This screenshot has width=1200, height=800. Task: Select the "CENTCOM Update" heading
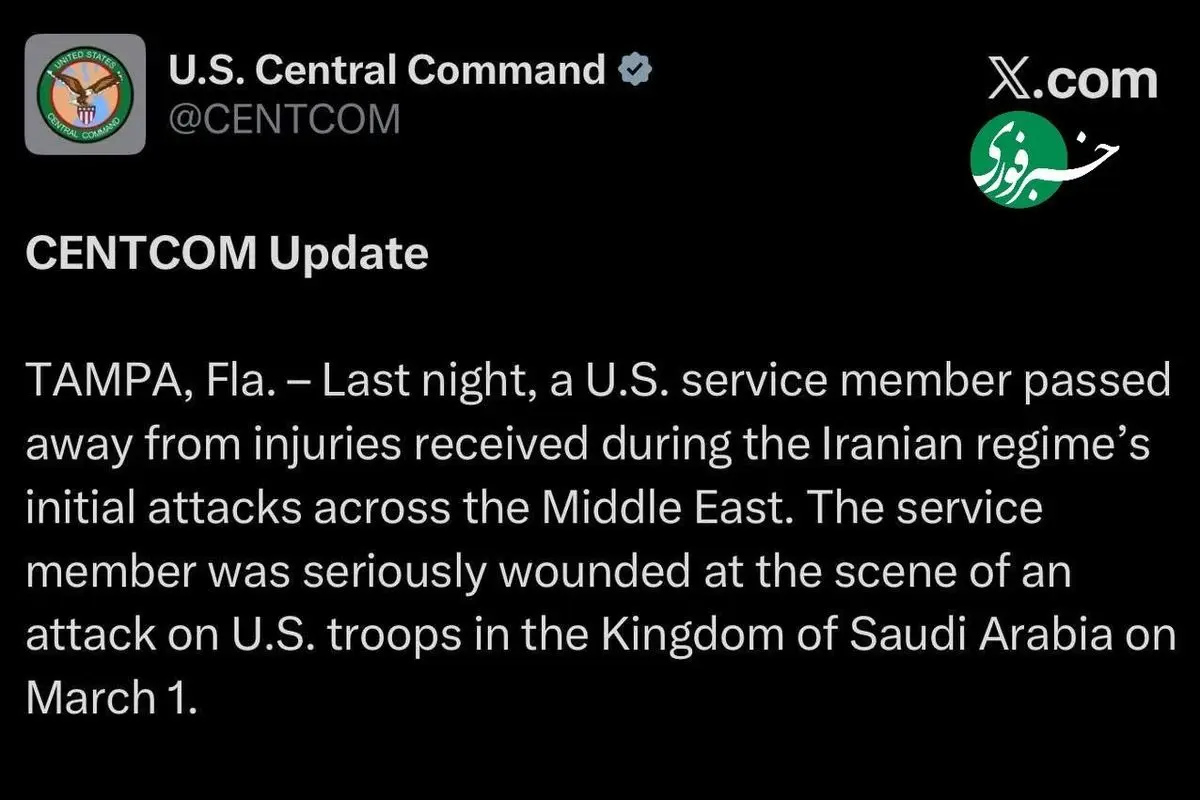pyautogui.click(x=227, y=254)
